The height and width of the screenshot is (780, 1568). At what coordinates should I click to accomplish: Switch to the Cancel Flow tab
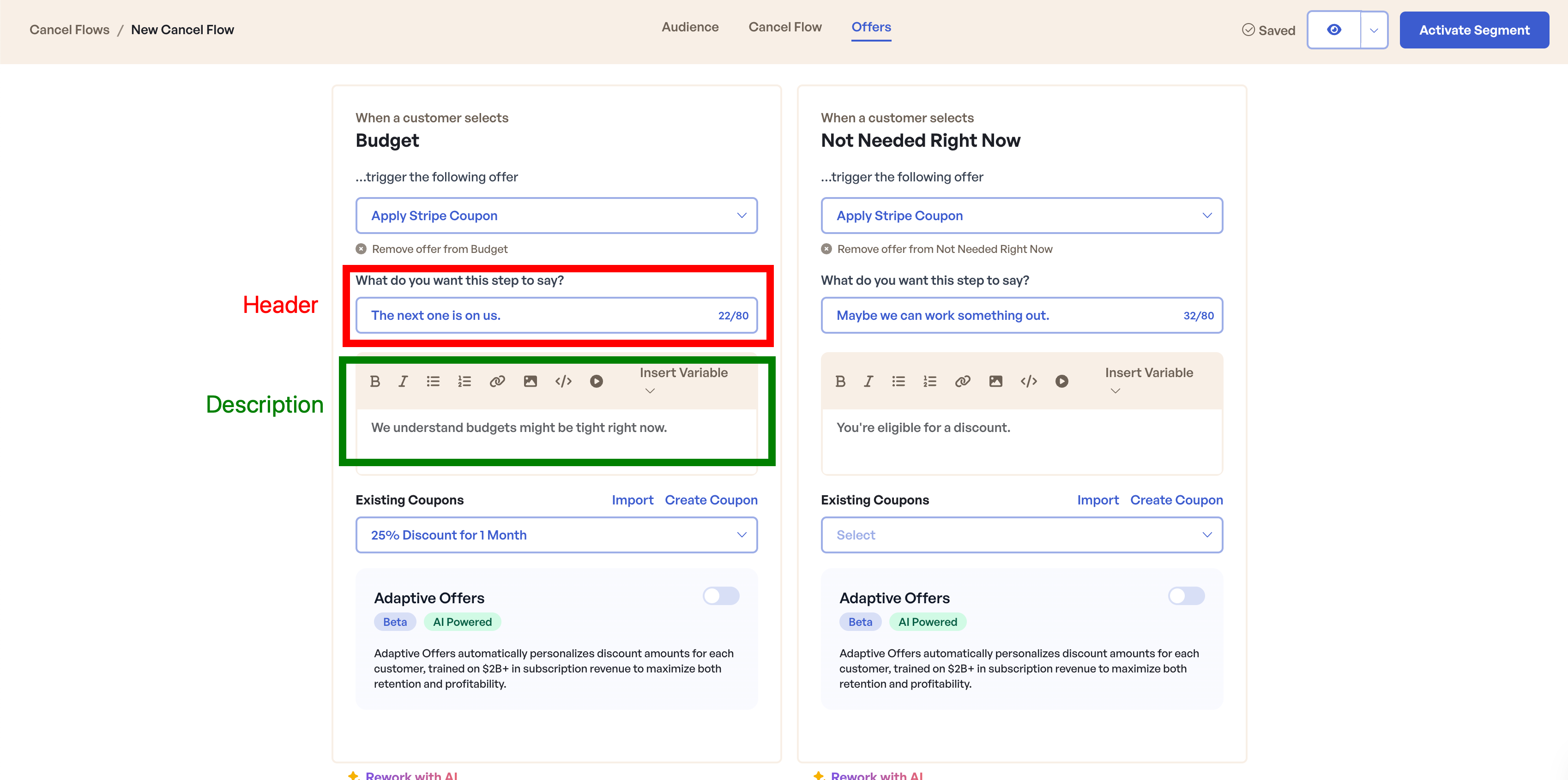pos(784,27)
